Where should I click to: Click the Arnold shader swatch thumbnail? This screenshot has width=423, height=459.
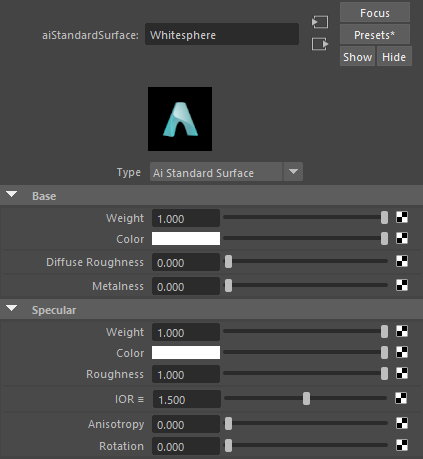[180, 119]
